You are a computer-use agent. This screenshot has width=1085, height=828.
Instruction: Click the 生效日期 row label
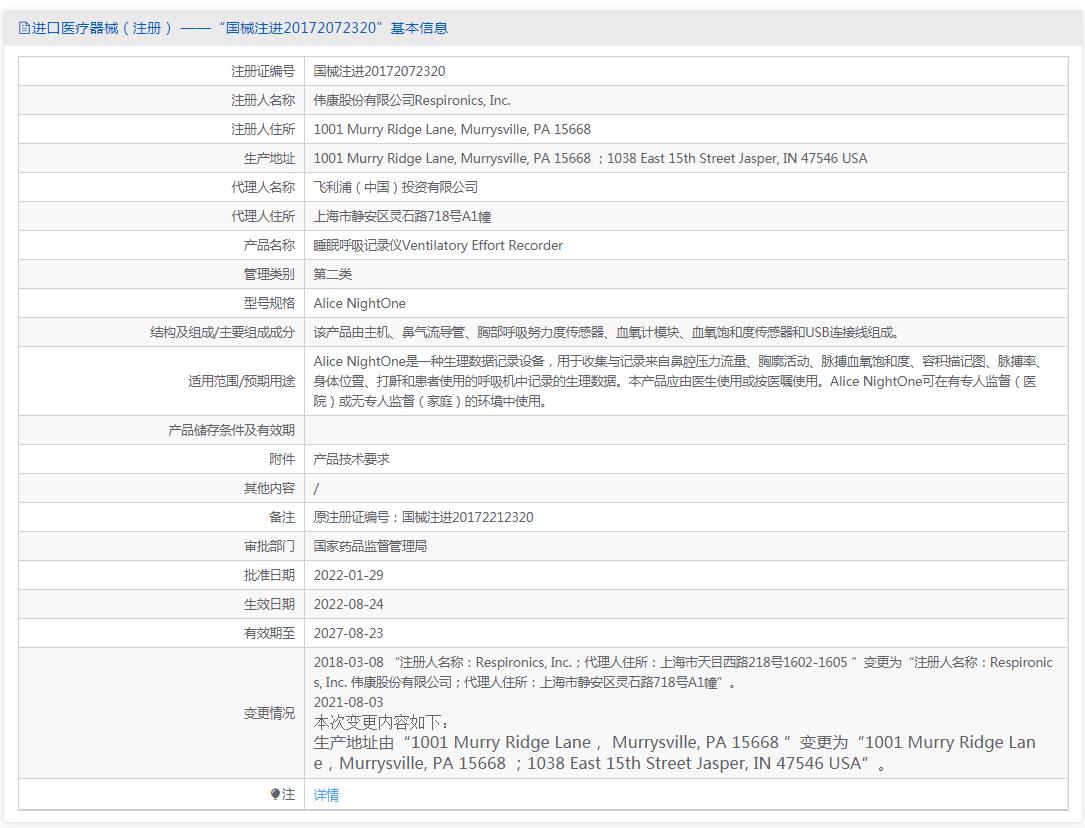[x=269, y=605]
